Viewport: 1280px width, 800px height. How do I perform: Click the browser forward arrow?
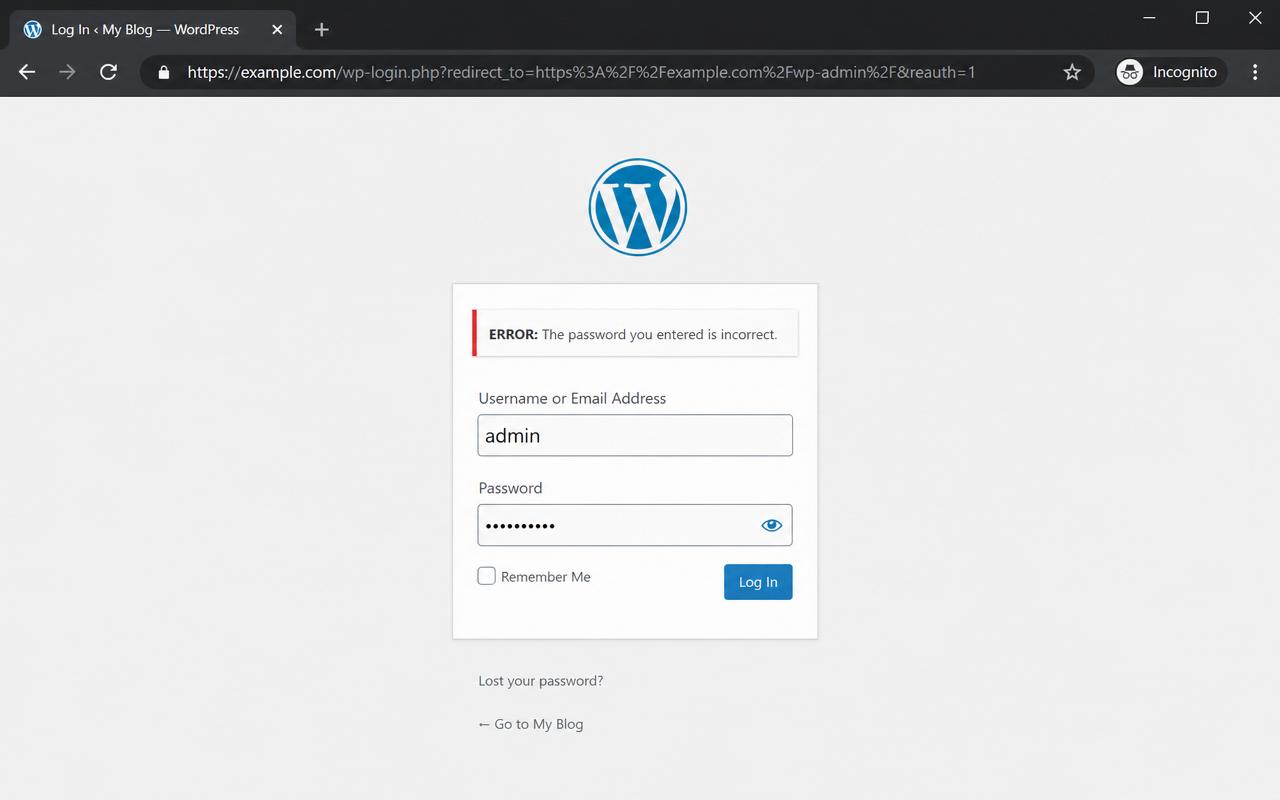click(x=67, y=72)
